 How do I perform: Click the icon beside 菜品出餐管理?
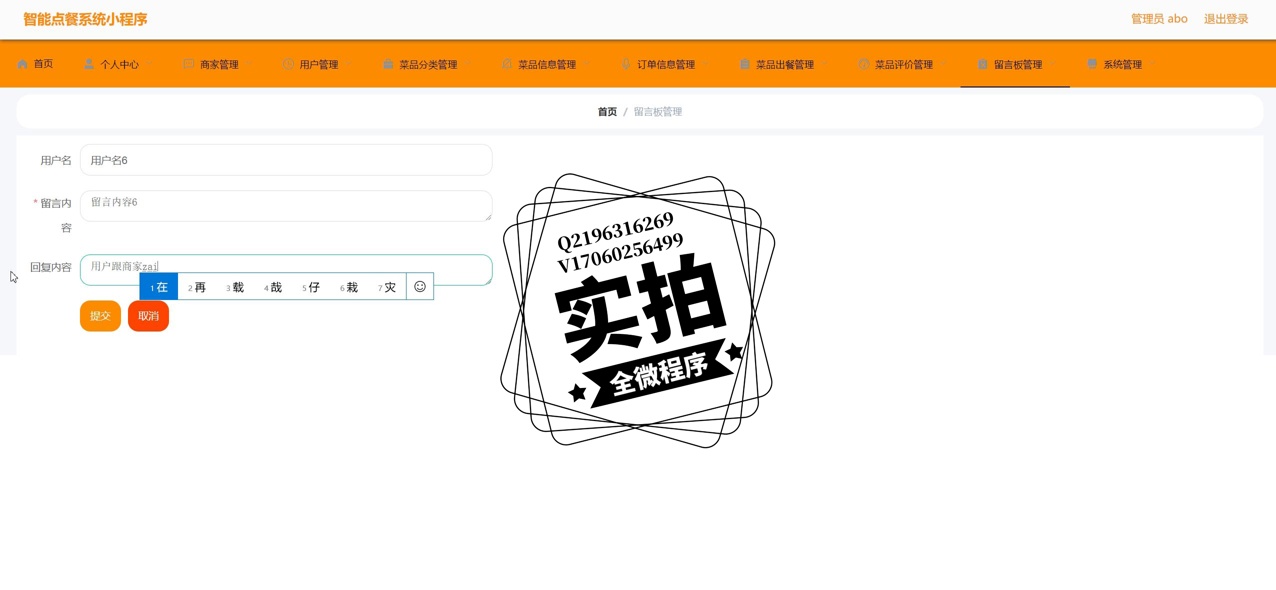pyautogui.click(x=745, y=64)
